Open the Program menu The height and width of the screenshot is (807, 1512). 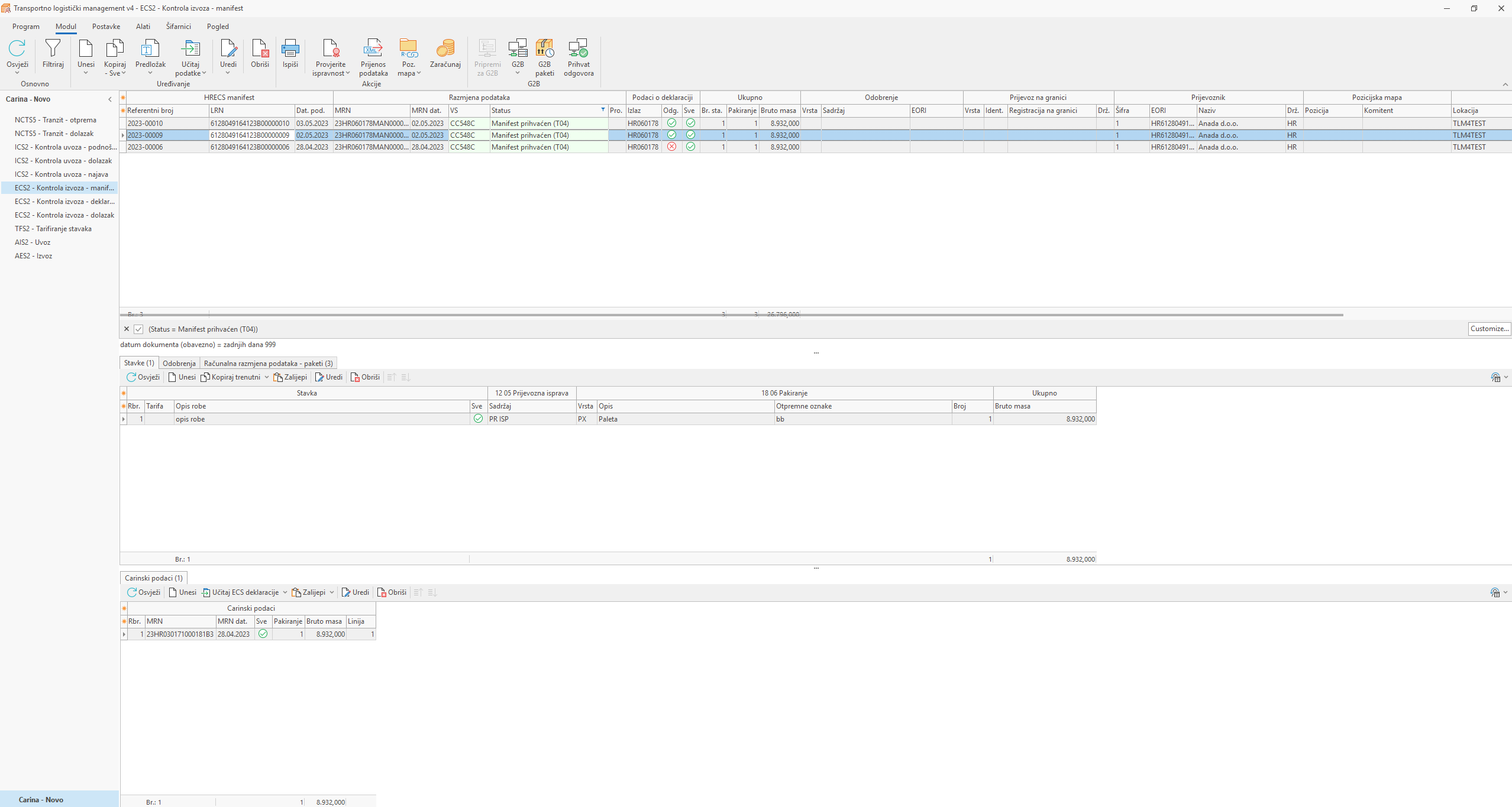(x=26, y=27)
